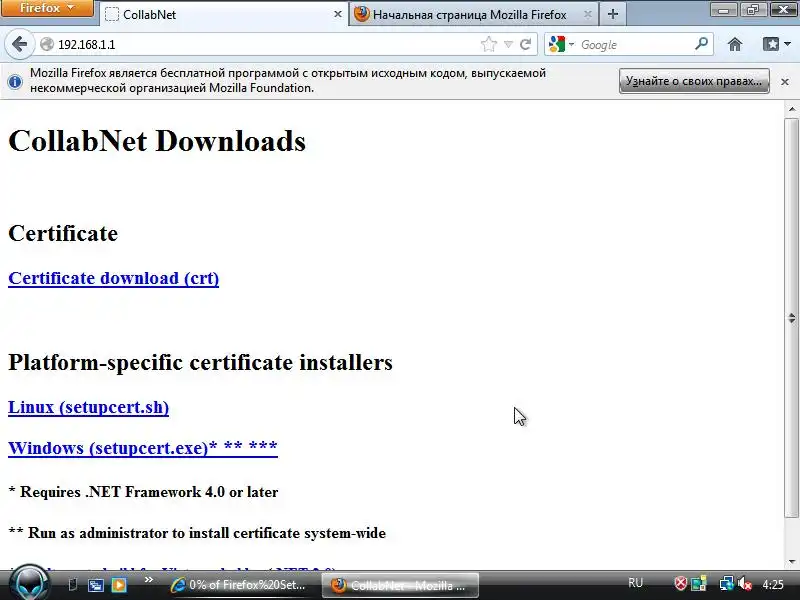
Task: Click the vertical scrollbar thumb
Action: click(x=792, y=318)
